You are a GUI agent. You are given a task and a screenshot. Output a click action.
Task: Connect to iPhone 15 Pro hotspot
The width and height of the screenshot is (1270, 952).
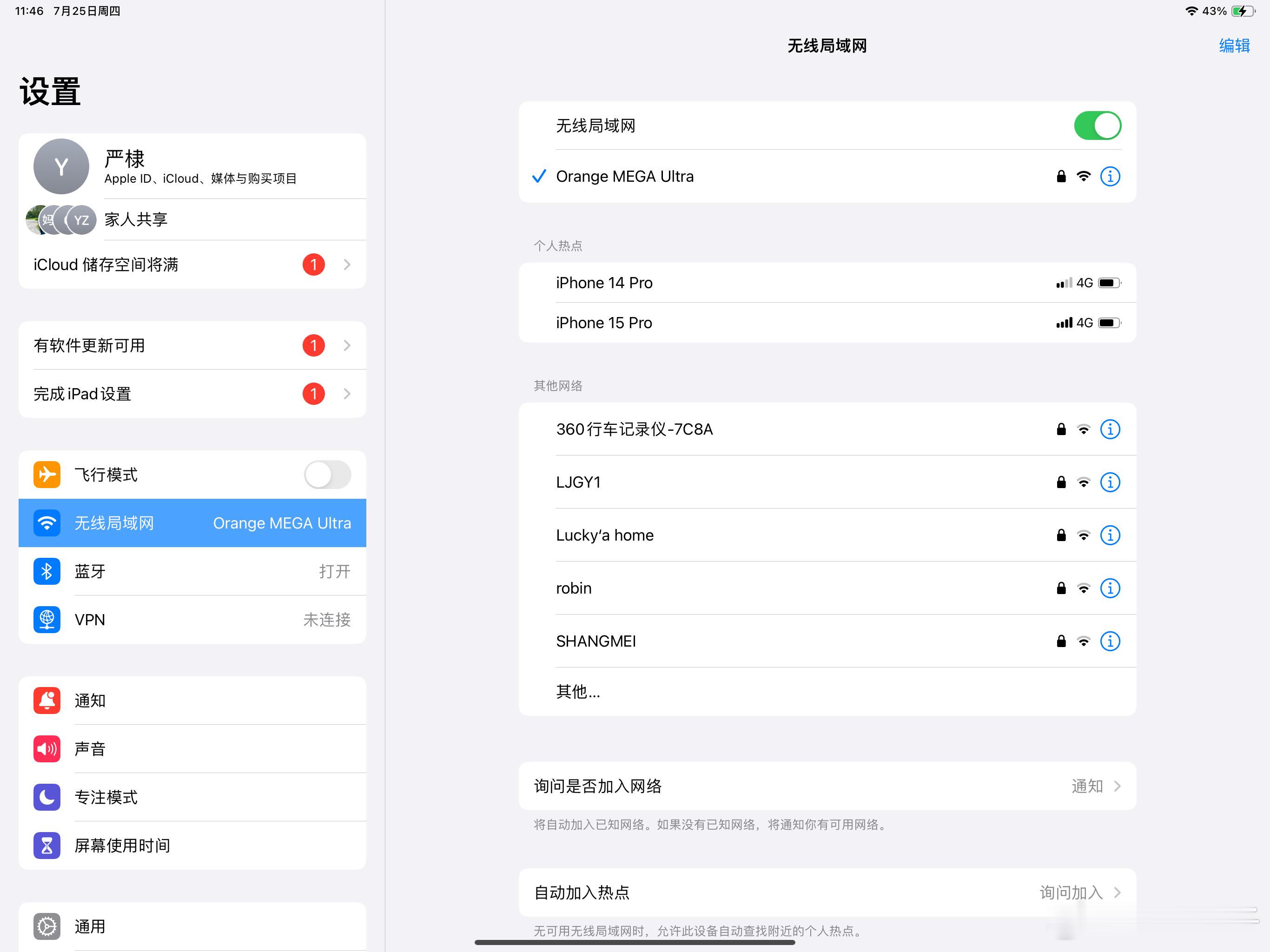tap(827, 323)
